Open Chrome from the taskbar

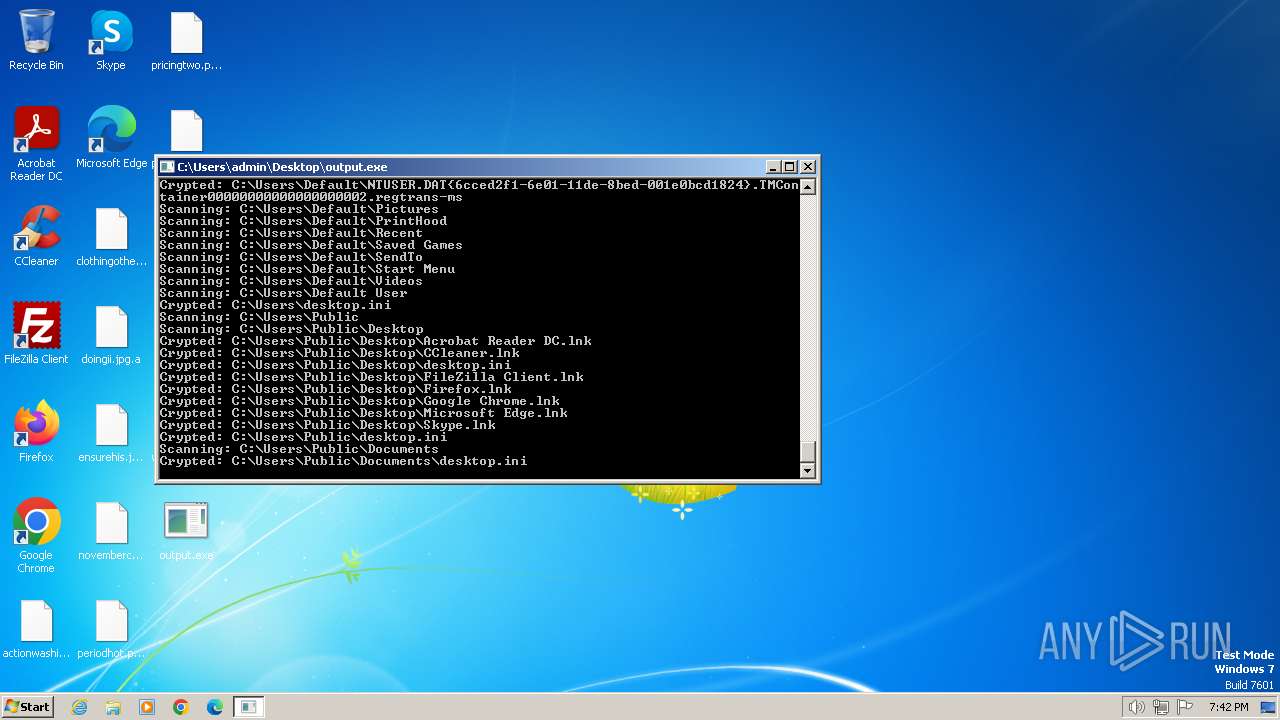(x=181, y=707)
